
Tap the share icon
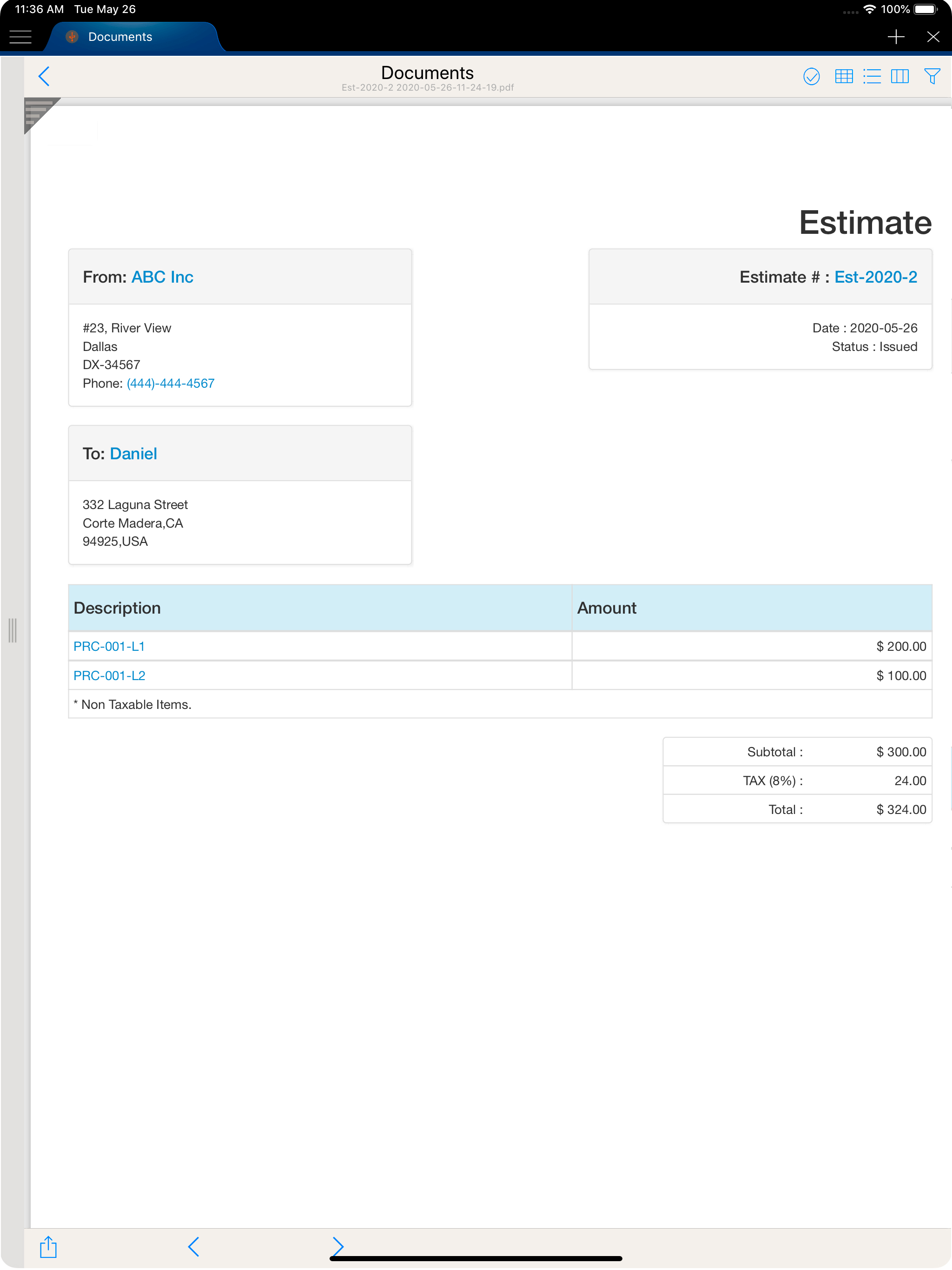(48, 1247)
